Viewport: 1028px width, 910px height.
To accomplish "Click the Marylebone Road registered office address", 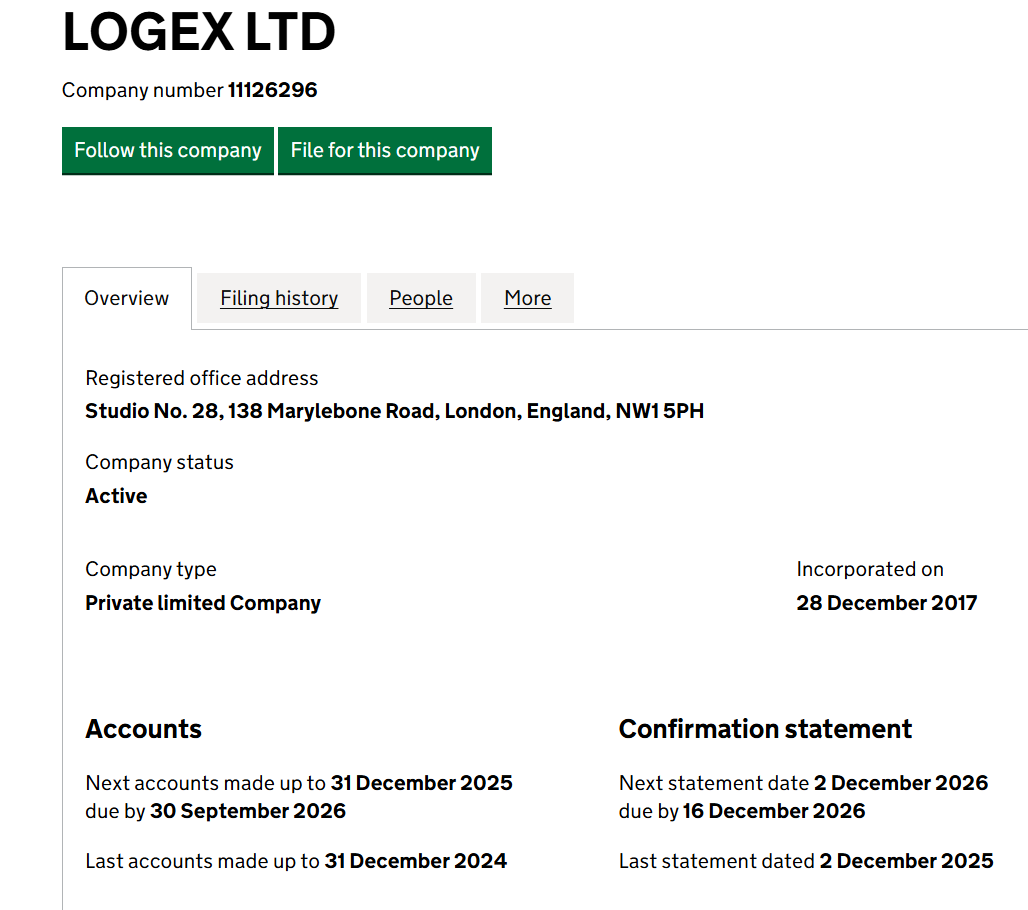I will point(394,411).
